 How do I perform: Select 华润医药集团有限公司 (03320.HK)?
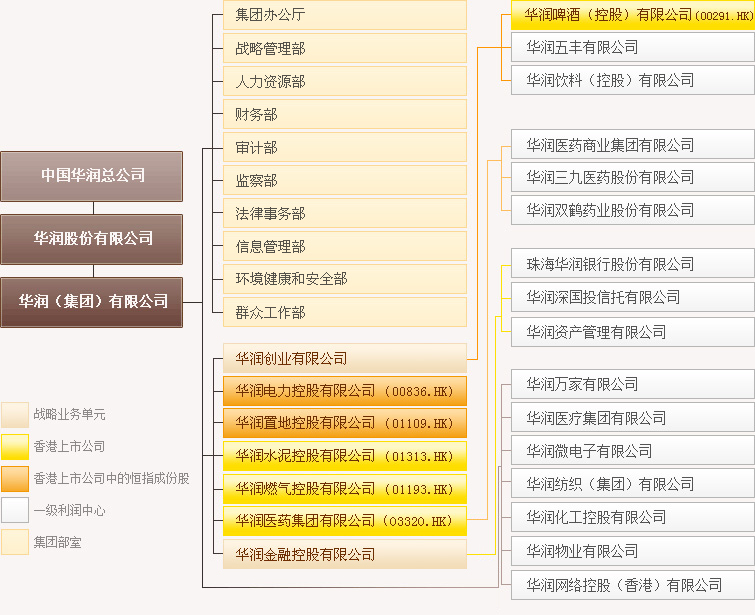(x=345, y=521)
